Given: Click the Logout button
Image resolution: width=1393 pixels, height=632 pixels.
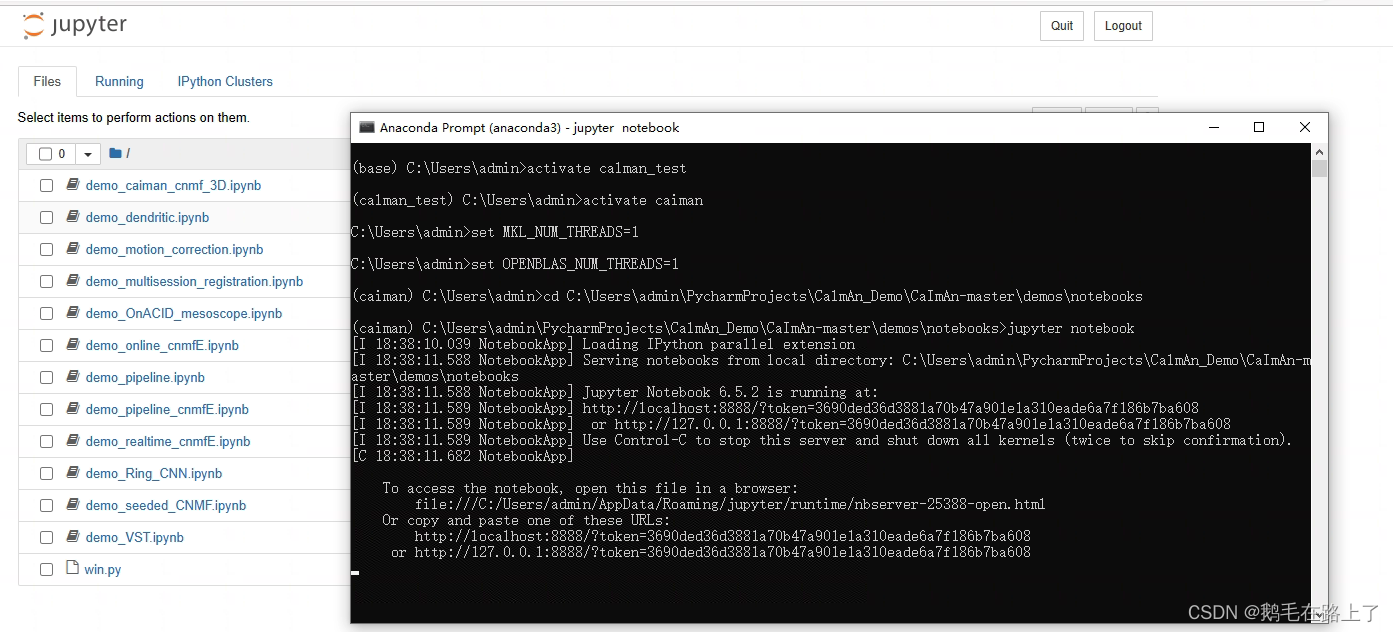Looking at the screenshot, I should [x=1123, y=26].
